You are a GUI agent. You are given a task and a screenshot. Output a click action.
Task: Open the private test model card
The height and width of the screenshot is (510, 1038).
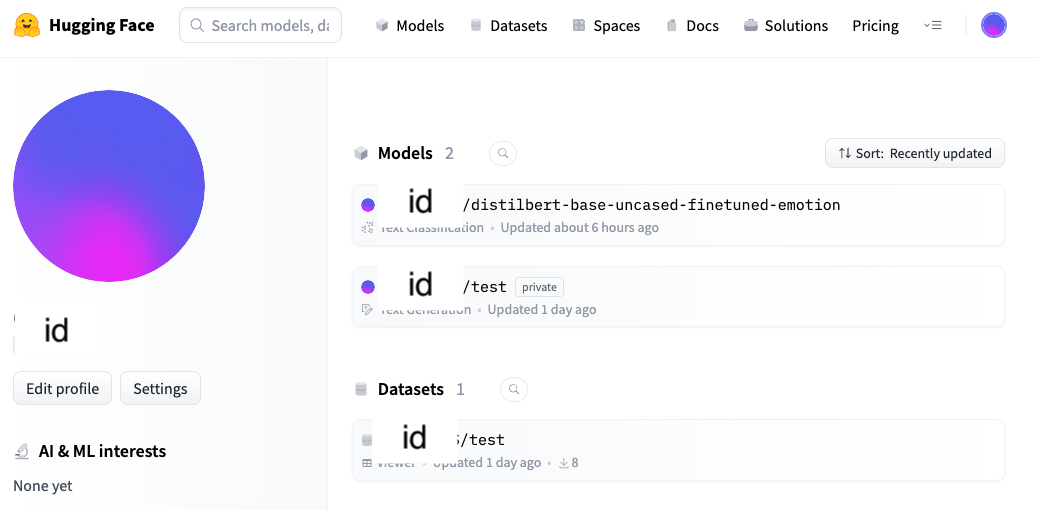(678, 296)
